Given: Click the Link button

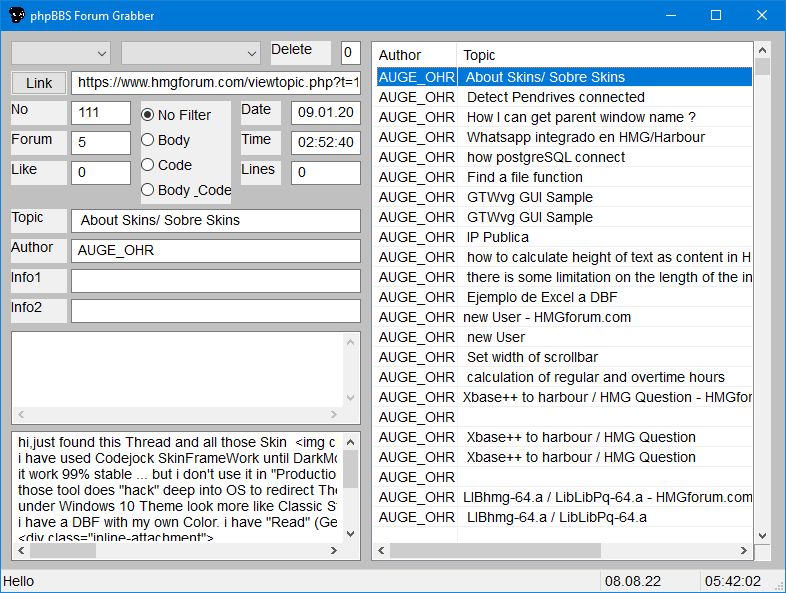Looking at the screenshot, I should (39, 83).
